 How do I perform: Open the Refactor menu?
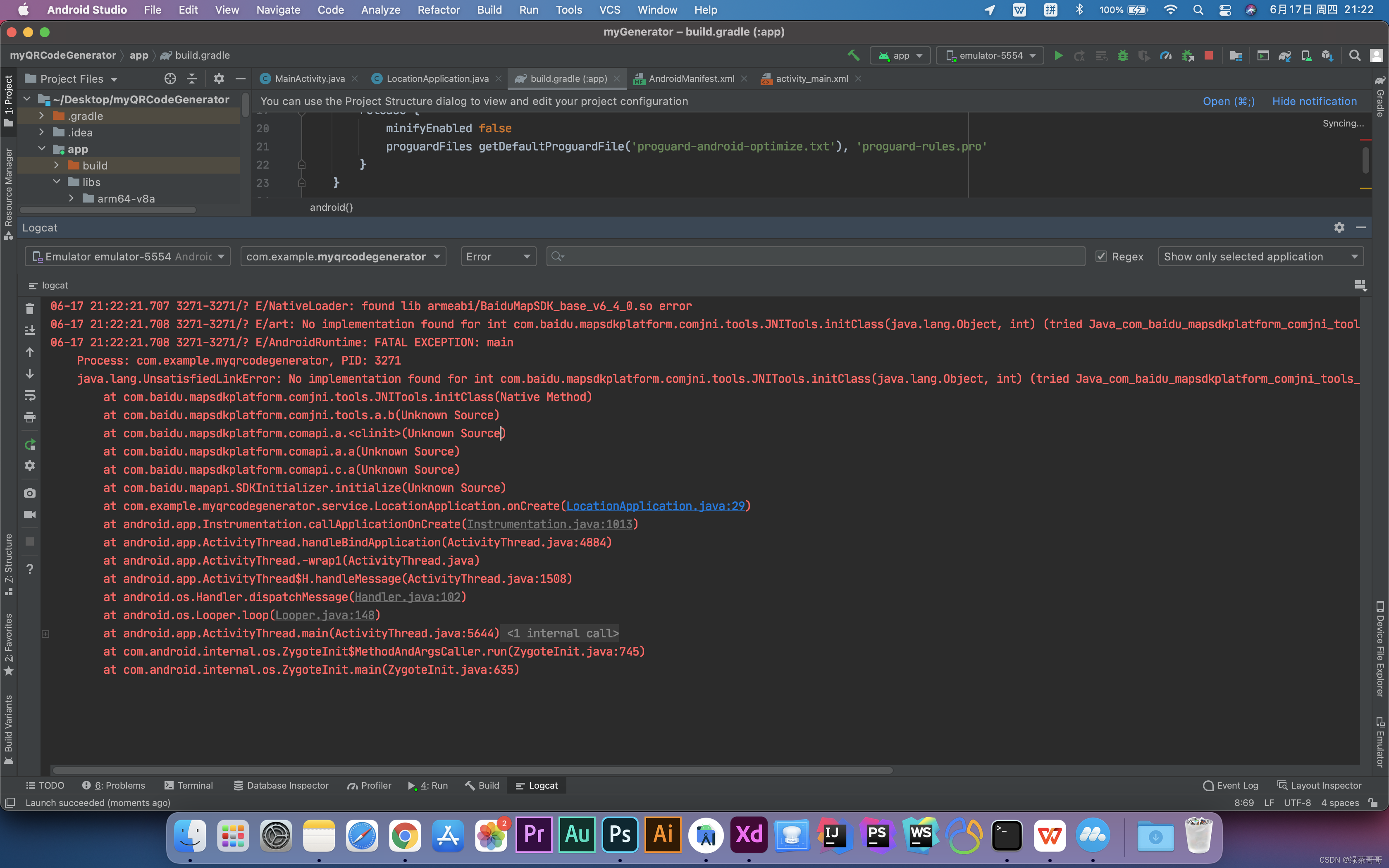pos(439,10)
